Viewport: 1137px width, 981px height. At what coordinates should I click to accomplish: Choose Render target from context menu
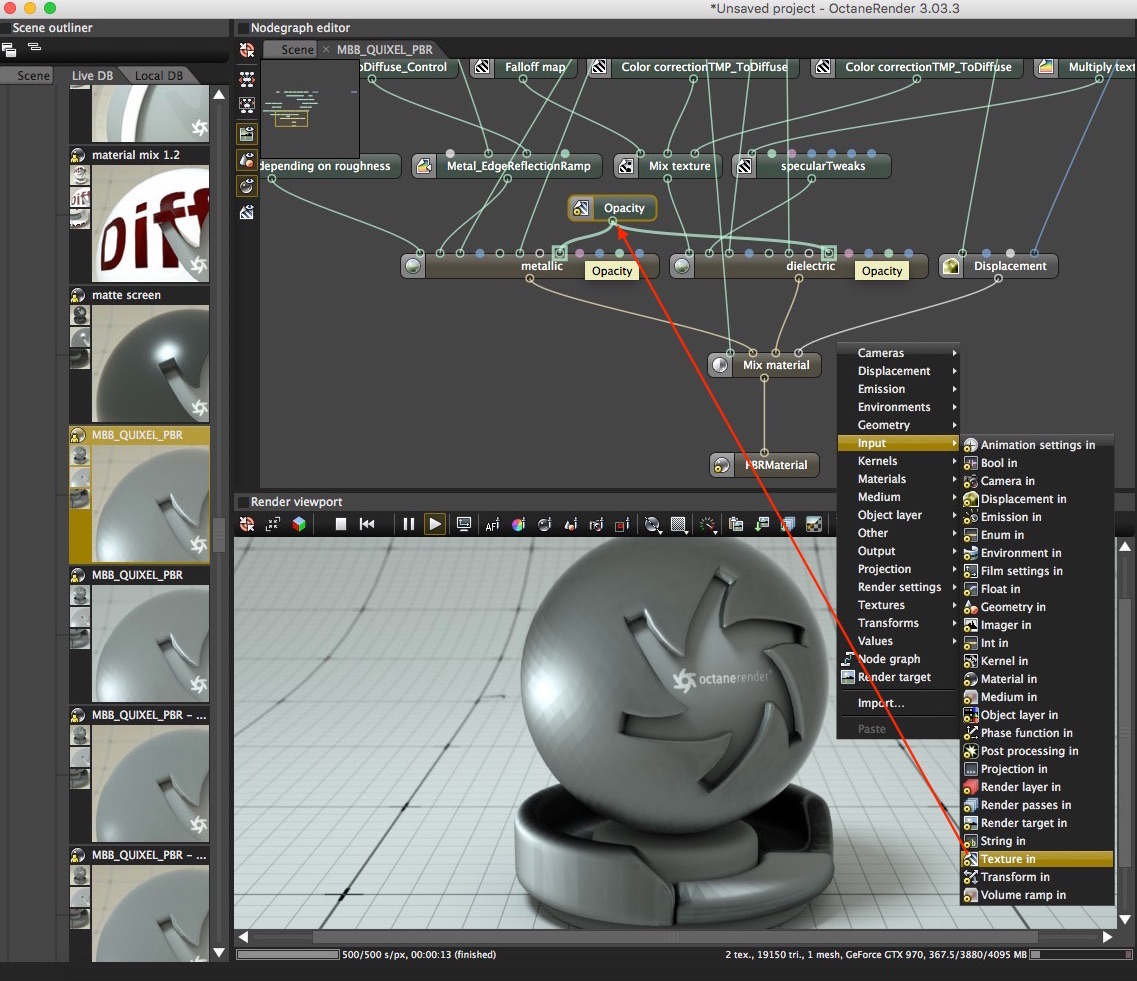coord(898,677)
